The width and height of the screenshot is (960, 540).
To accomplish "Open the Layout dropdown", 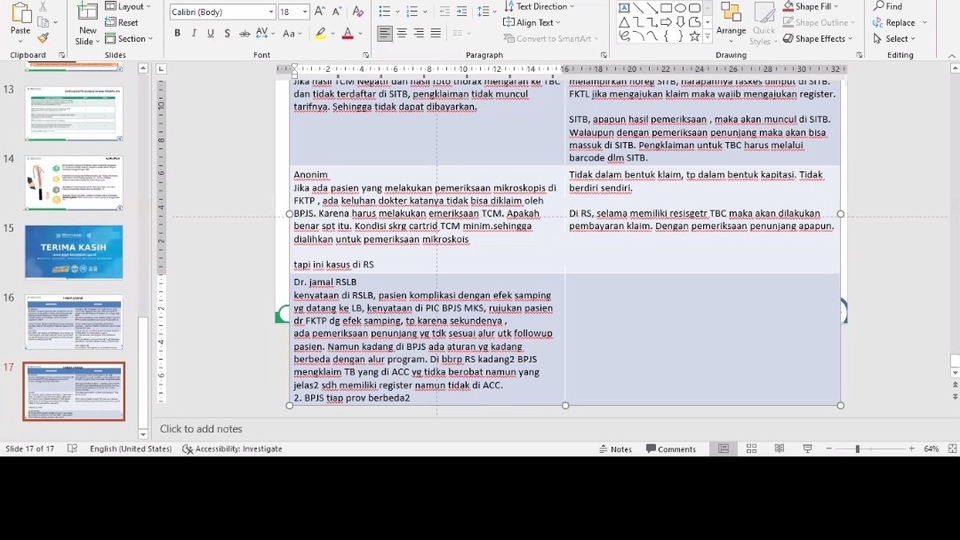I will (127, 6).
